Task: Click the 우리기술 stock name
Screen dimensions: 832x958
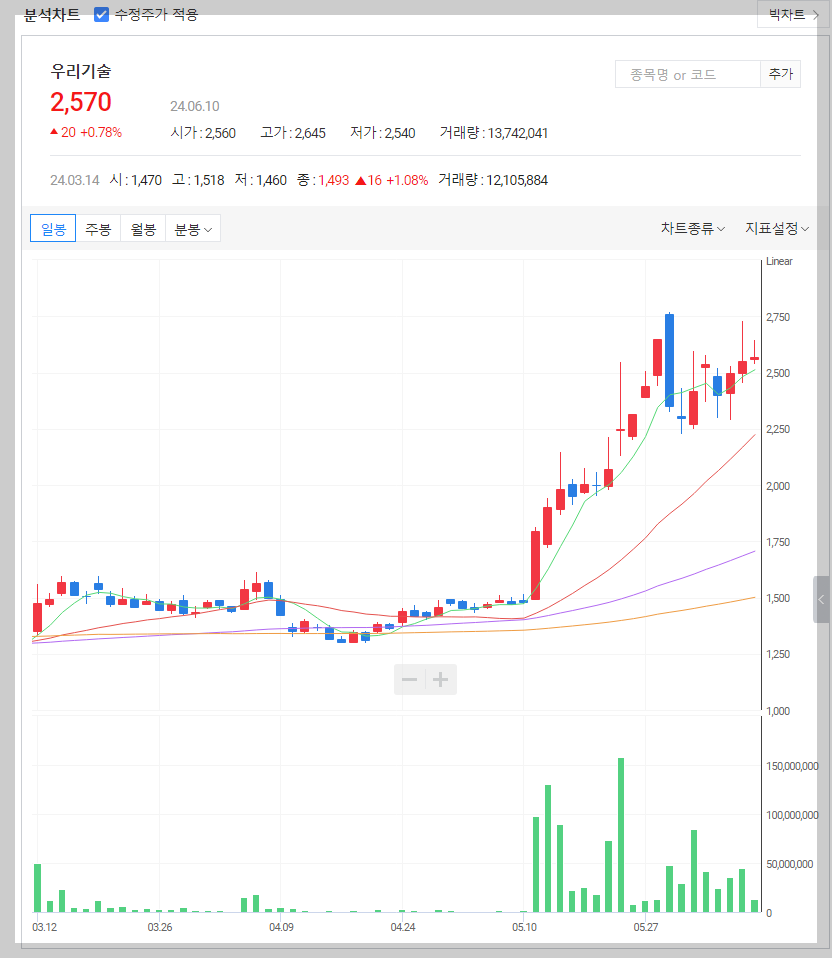Action: click(81, 71)
